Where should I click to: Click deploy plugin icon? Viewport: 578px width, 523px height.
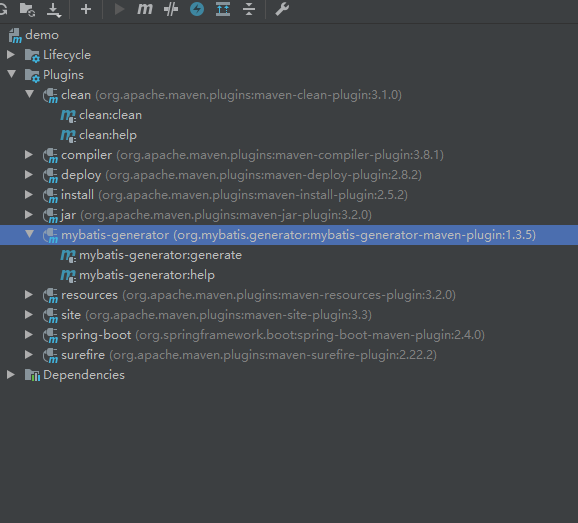[50, 175]
